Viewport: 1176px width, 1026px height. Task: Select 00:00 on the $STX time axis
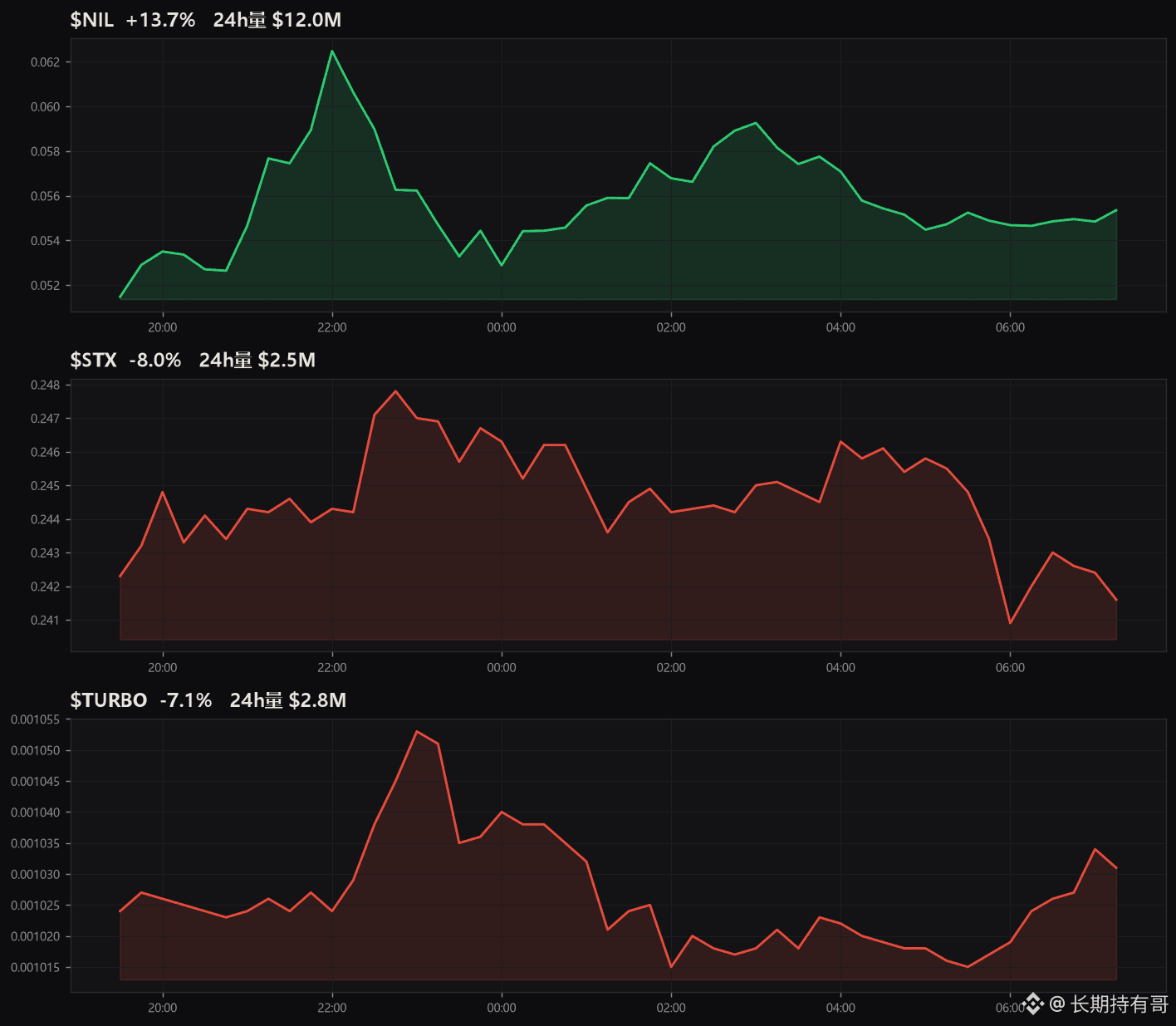[x=502, y=668]
